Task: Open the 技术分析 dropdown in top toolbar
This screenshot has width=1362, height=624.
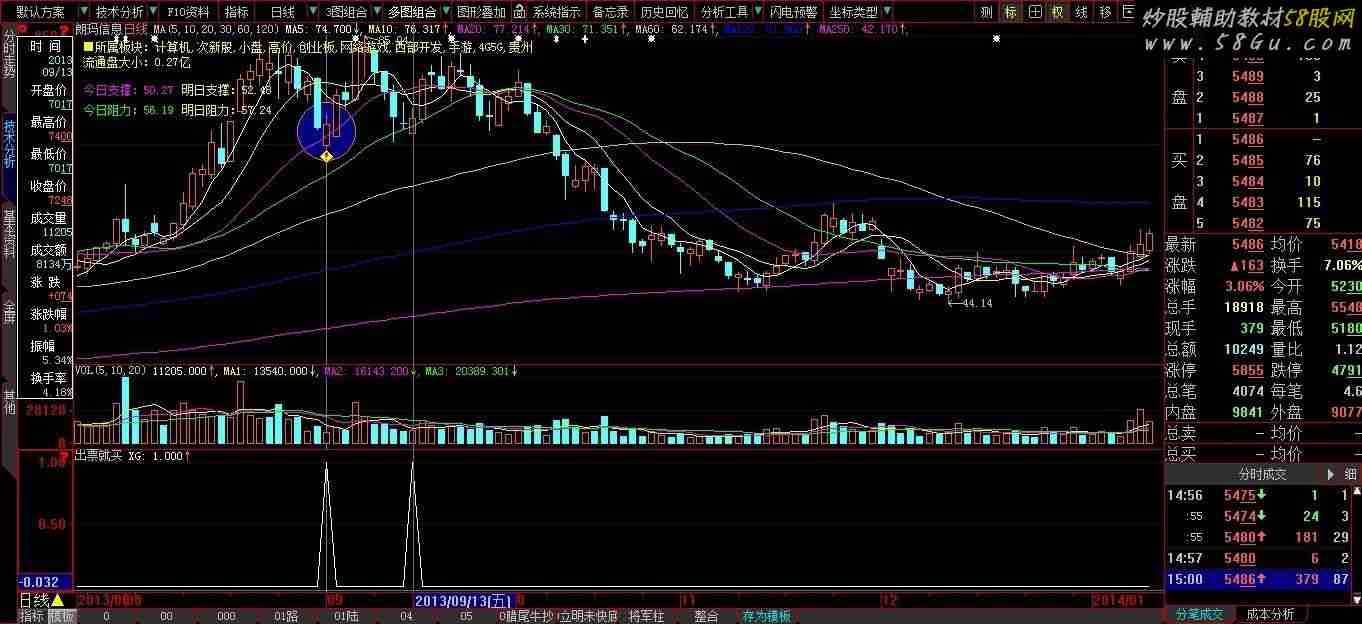Action: 125,12
